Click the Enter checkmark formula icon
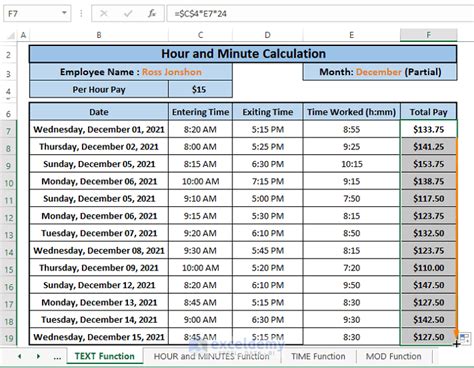474x368 pixels. 128,13
